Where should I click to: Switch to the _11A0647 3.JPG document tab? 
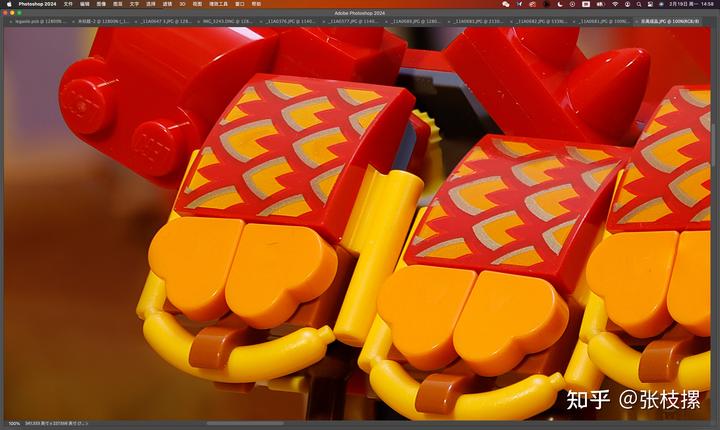[166, 22]
